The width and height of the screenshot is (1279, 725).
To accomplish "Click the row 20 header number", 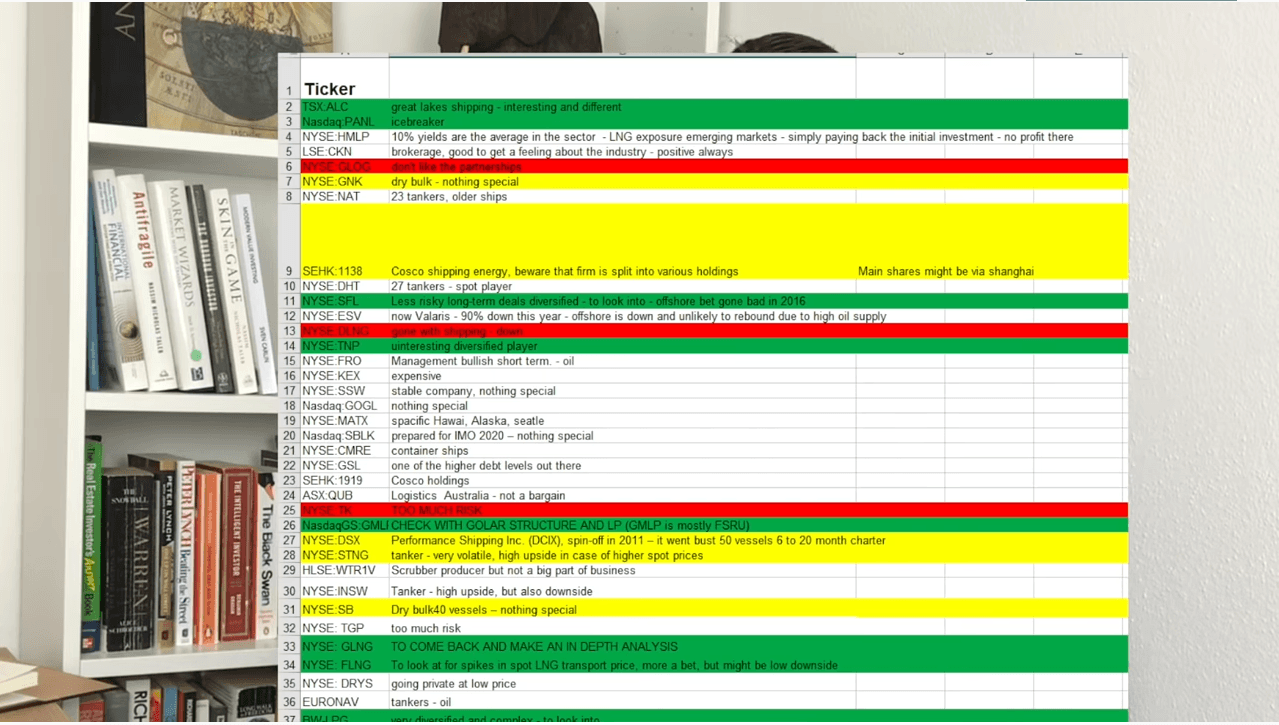I will pyautogui.click(x=290, y=436).
